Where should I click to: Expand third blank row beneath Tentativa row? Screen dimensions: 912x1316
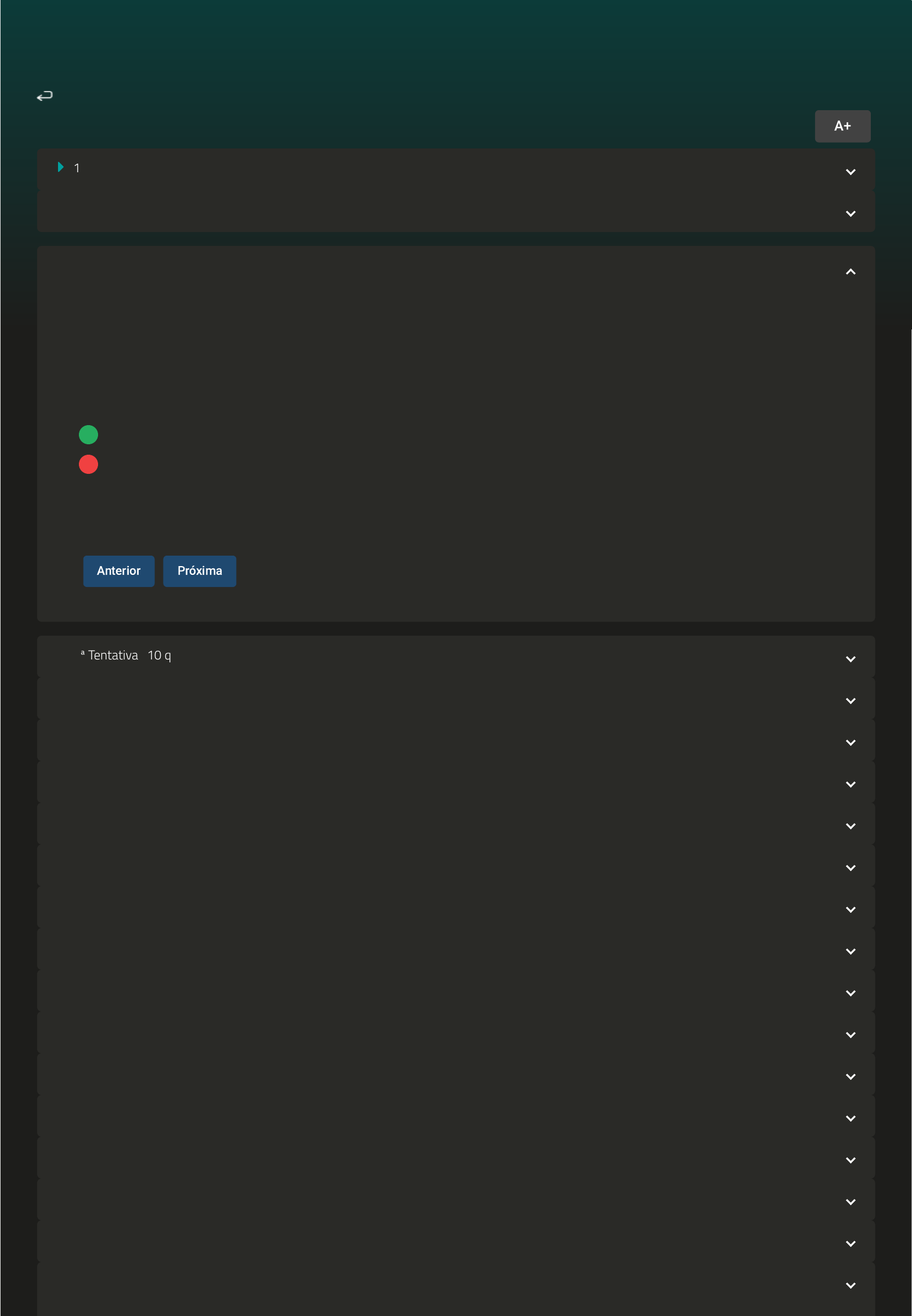point(850,784)
